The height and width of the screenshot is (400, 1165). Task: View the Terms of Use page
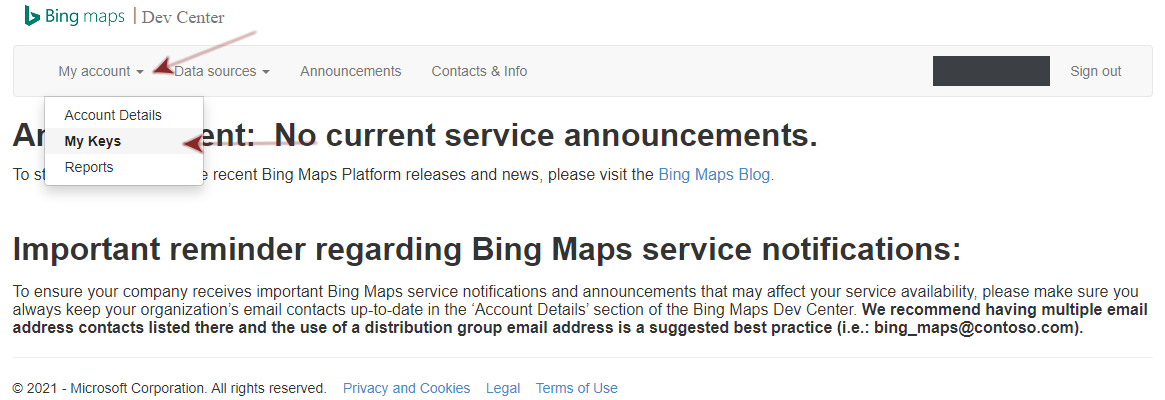[x=577, y=388]
